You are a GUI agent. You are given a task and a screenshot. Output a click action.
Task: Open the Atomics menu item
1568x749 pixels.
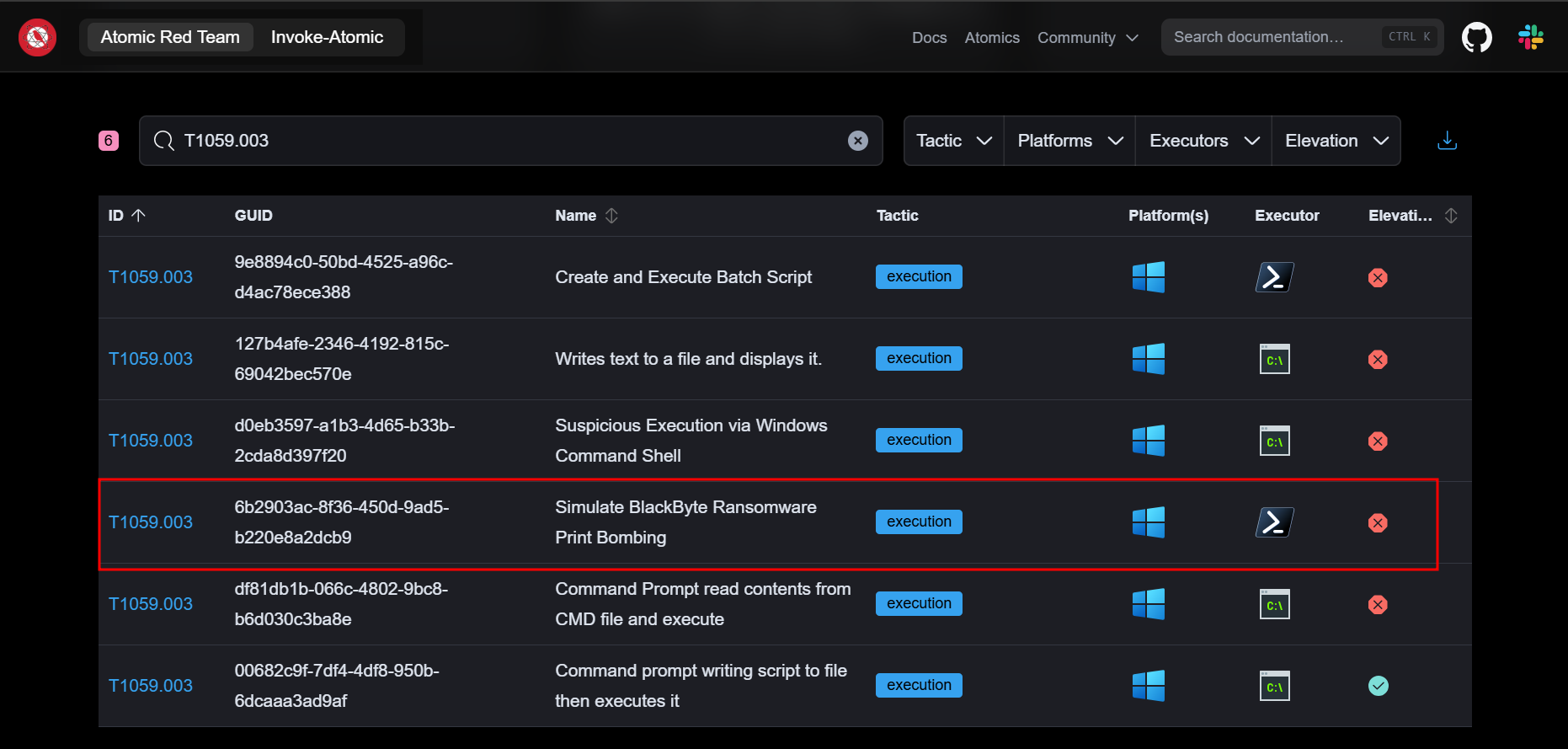(992, 38)
